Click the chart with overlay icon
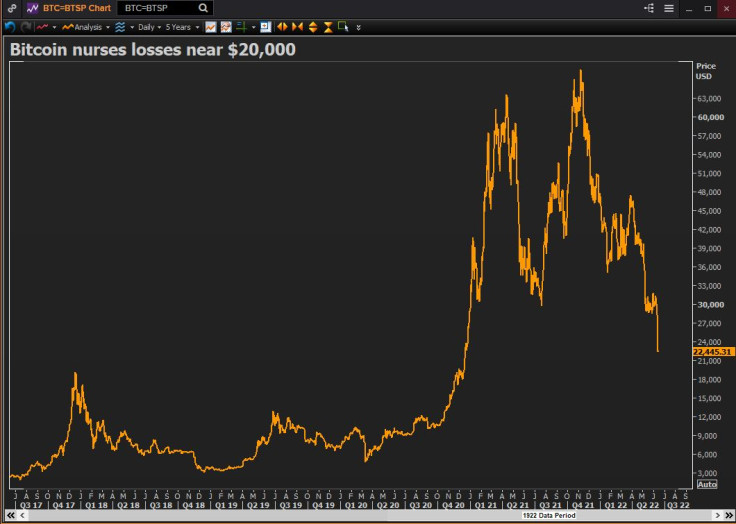The height and width of the screenshot is (524, 736). point(226,27)
